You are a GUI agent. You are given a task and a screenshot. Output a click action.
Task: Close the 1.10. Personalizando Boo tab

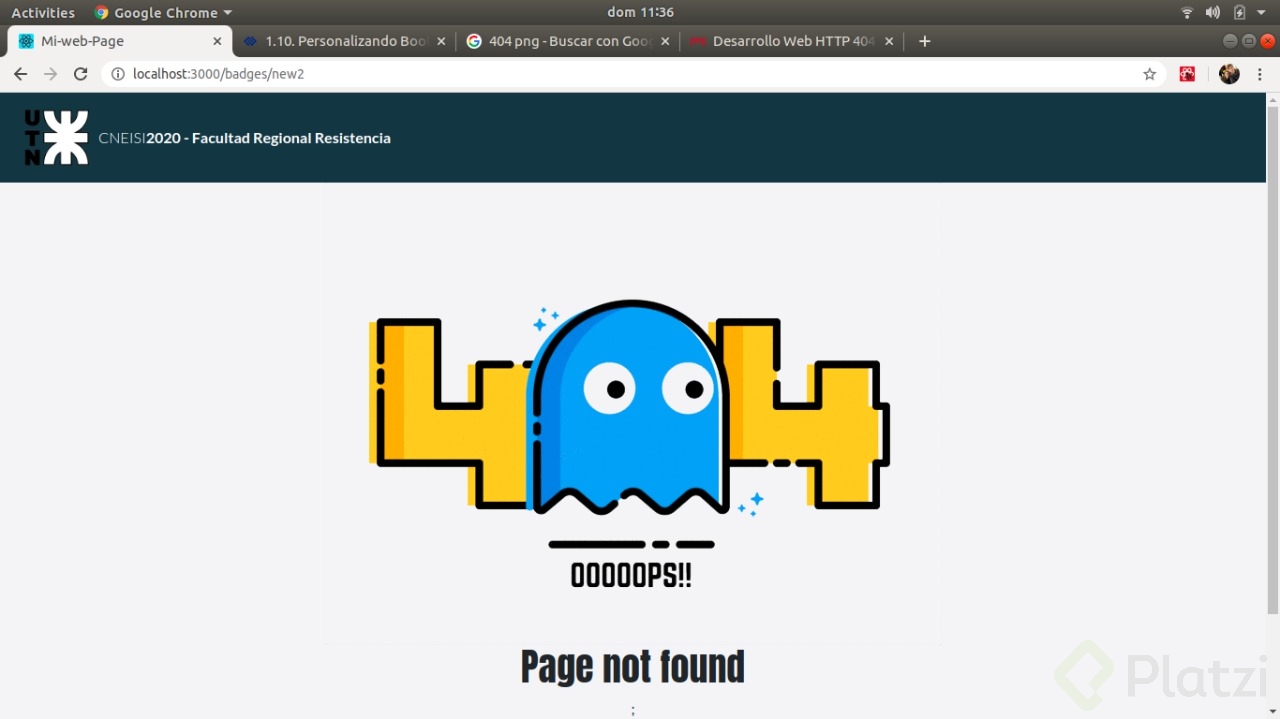click(x=441, y=41)
